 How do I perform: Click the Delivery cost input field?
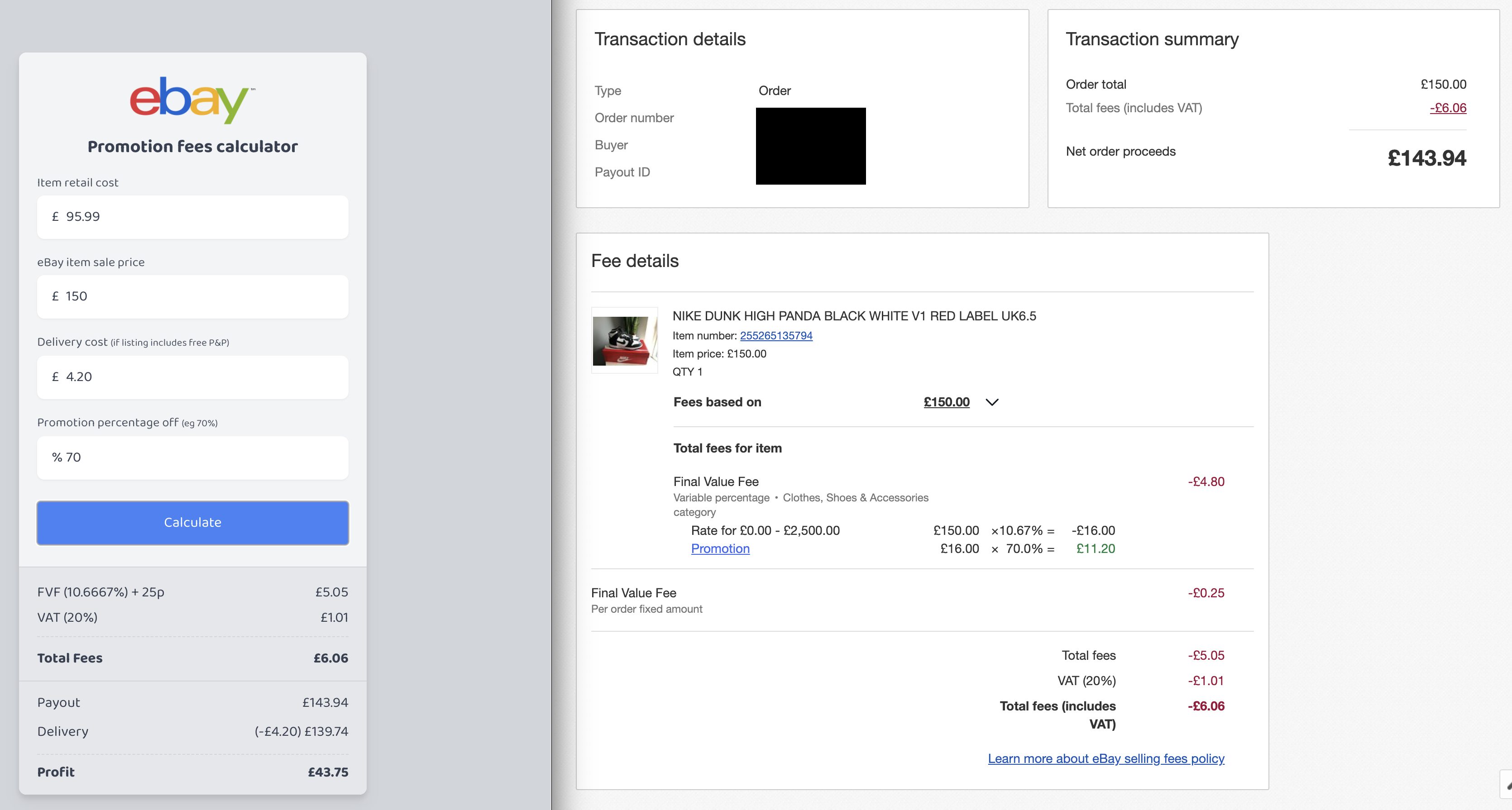pos(192,377)
